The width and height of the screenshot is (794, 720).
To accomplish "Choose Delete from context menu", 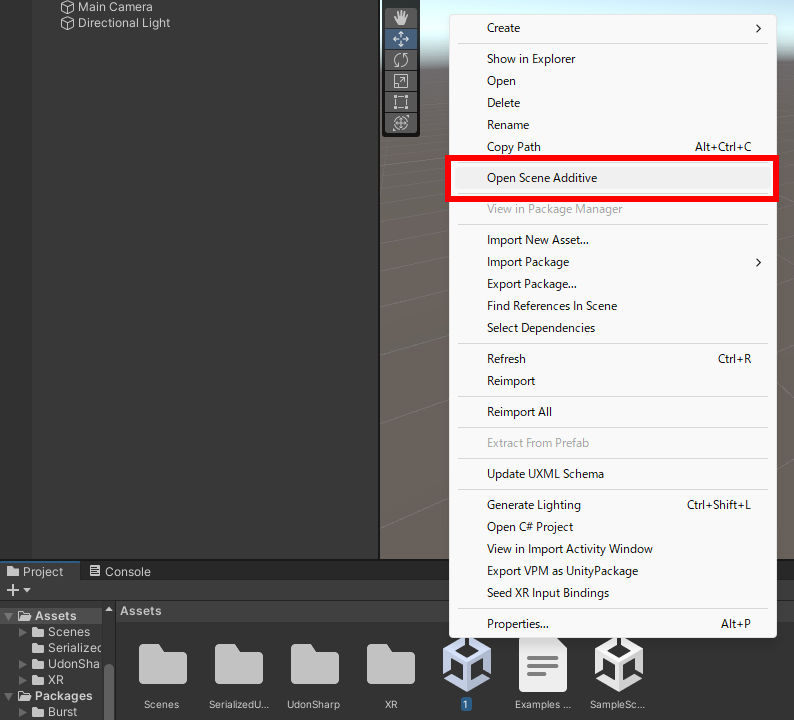I will tap(613, 103).
